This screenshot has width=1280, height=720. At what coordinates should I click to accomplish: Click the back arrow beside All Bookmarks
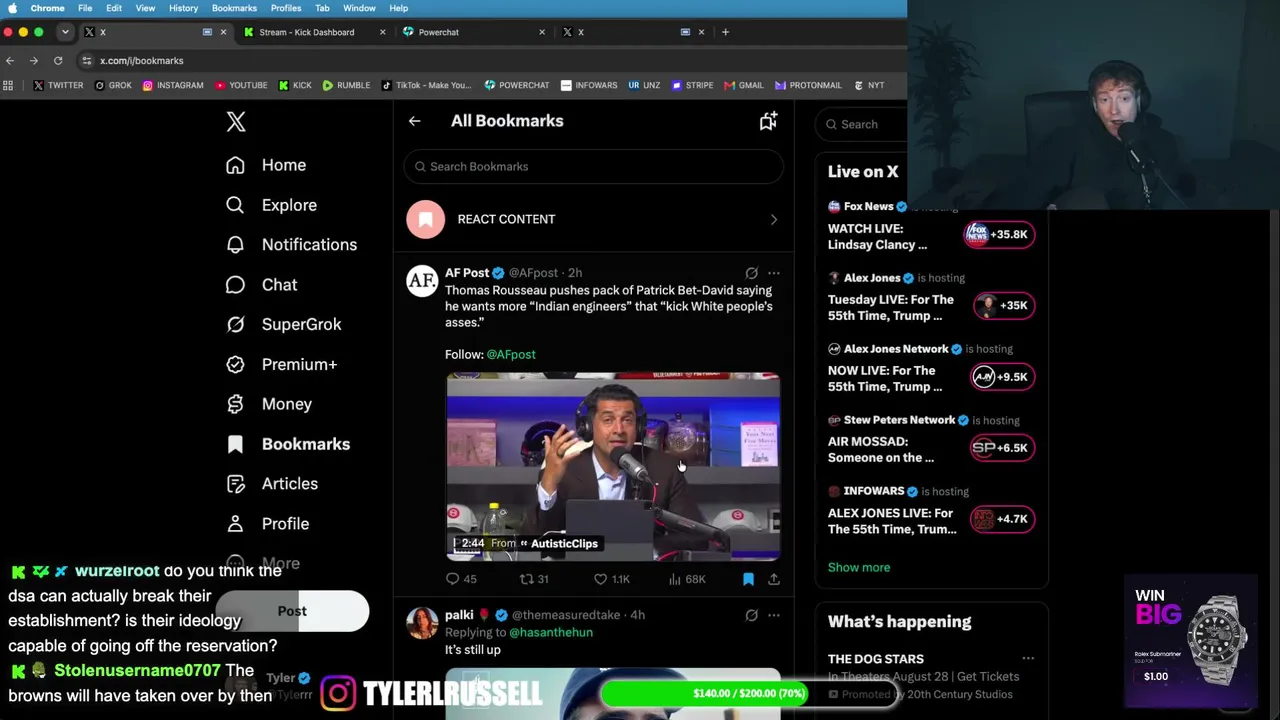tap(414, 121)
